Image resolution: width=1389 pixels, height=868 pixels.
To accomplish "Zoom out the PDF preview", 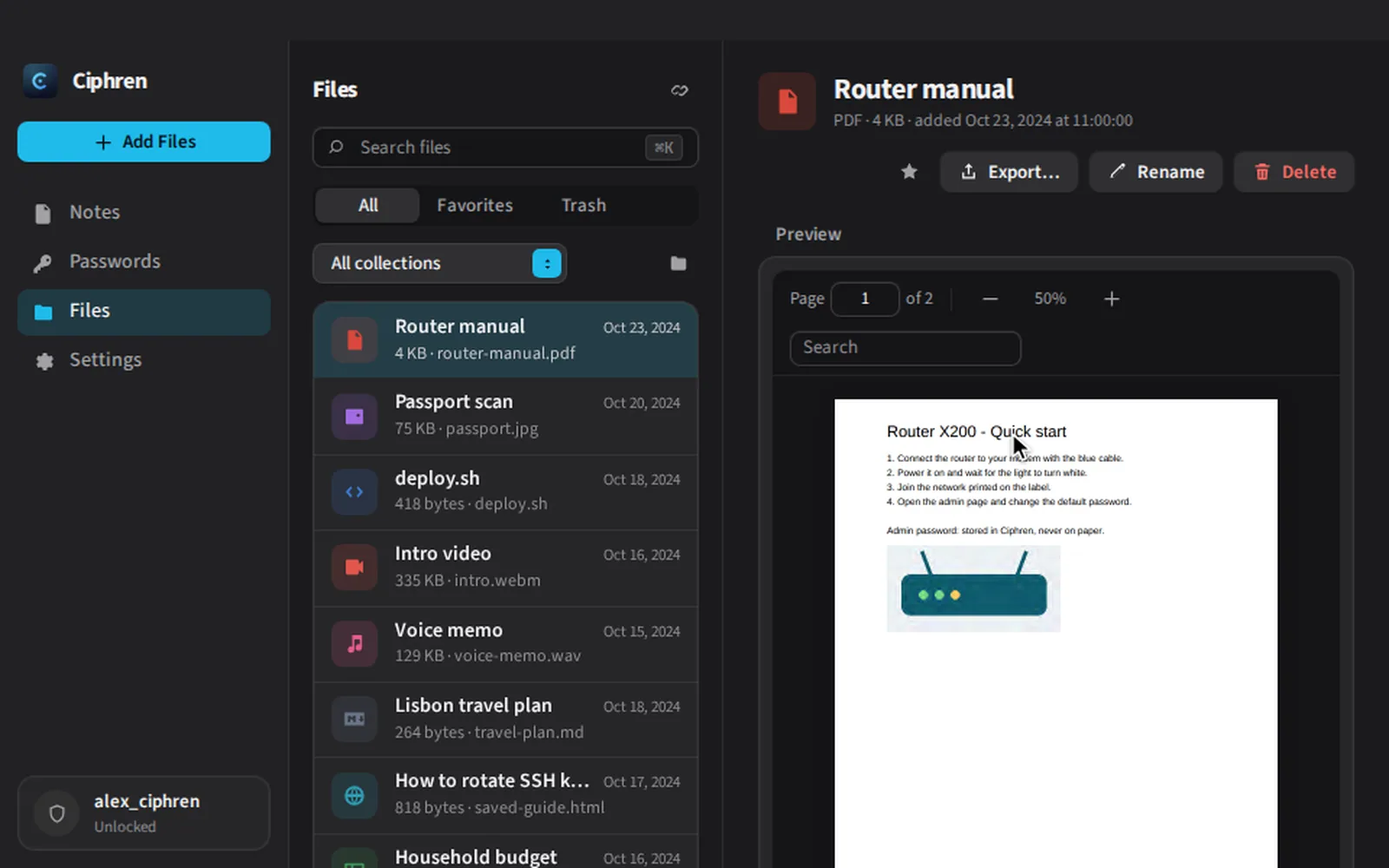I will tap(990, 299).
